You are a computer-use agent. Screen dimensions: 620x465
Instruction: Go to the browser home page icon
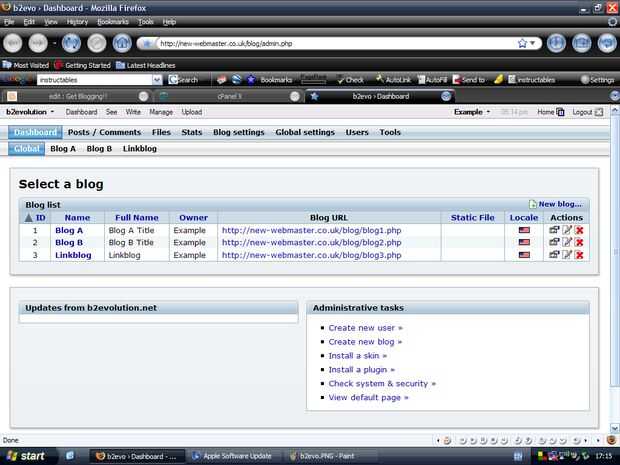coord(122,43)
